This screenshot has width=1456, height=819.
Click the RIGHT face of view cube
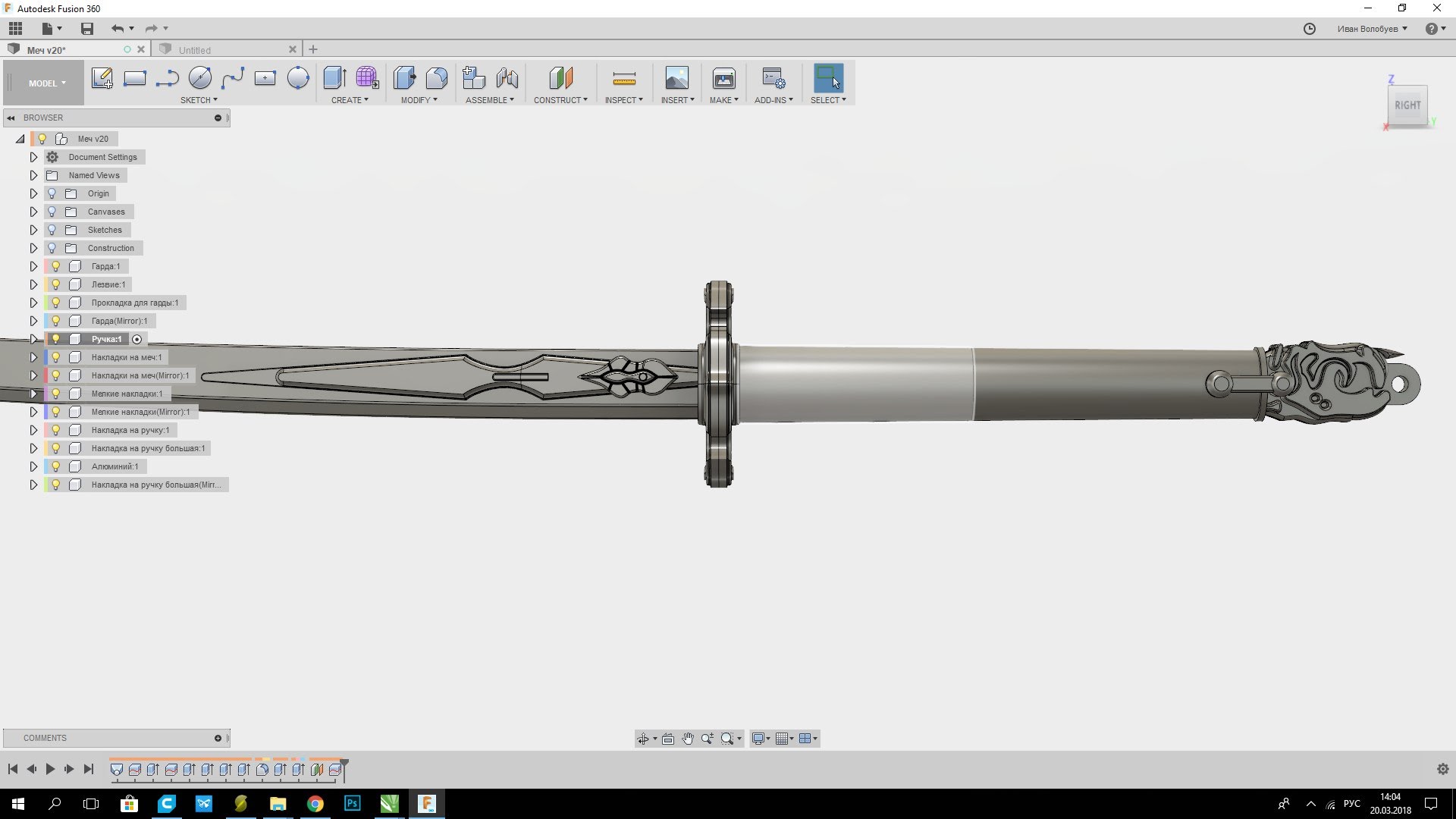[x=1407, y=105]
